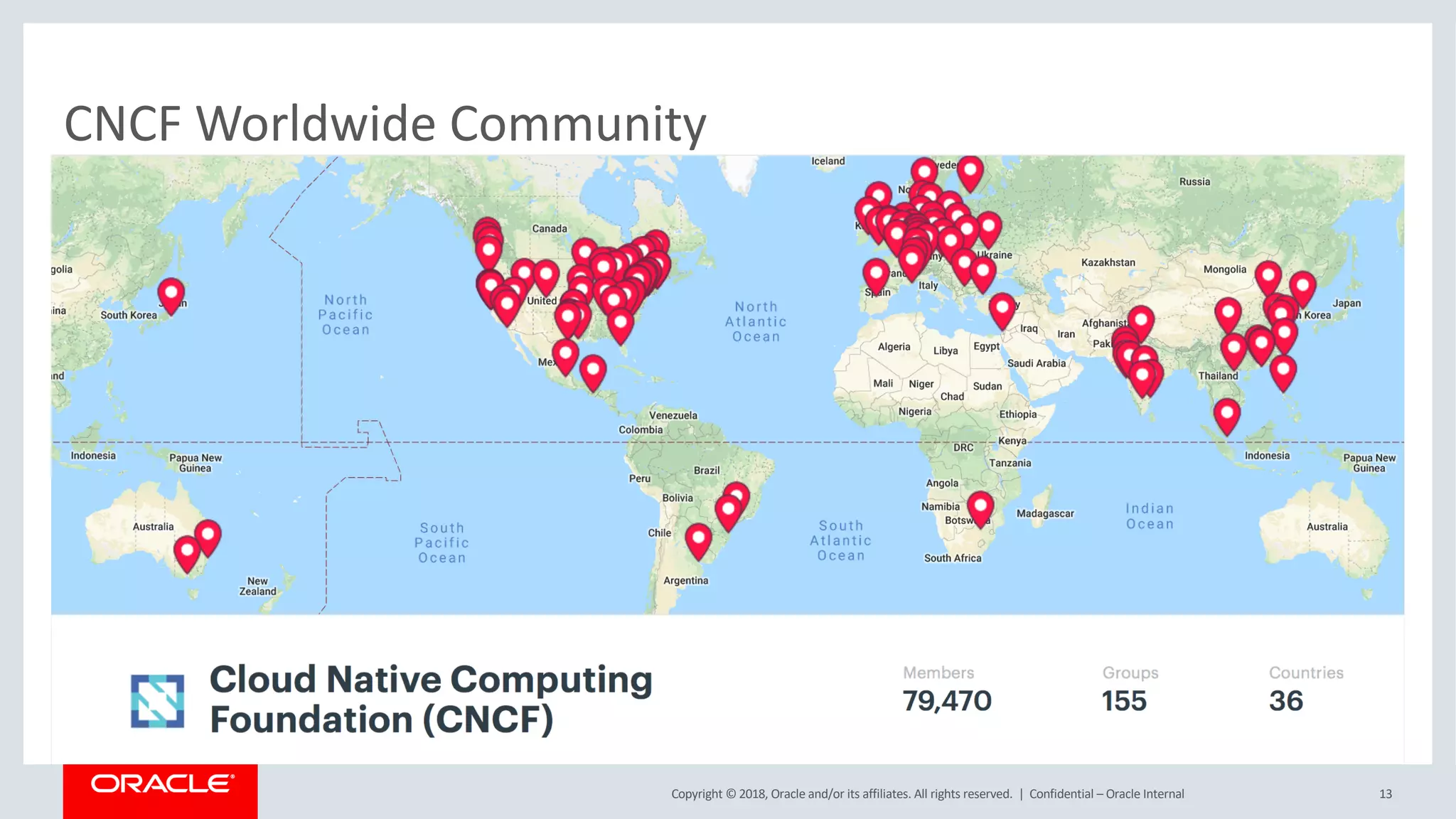Click the members count '79,470'

[x=947, y=701]
